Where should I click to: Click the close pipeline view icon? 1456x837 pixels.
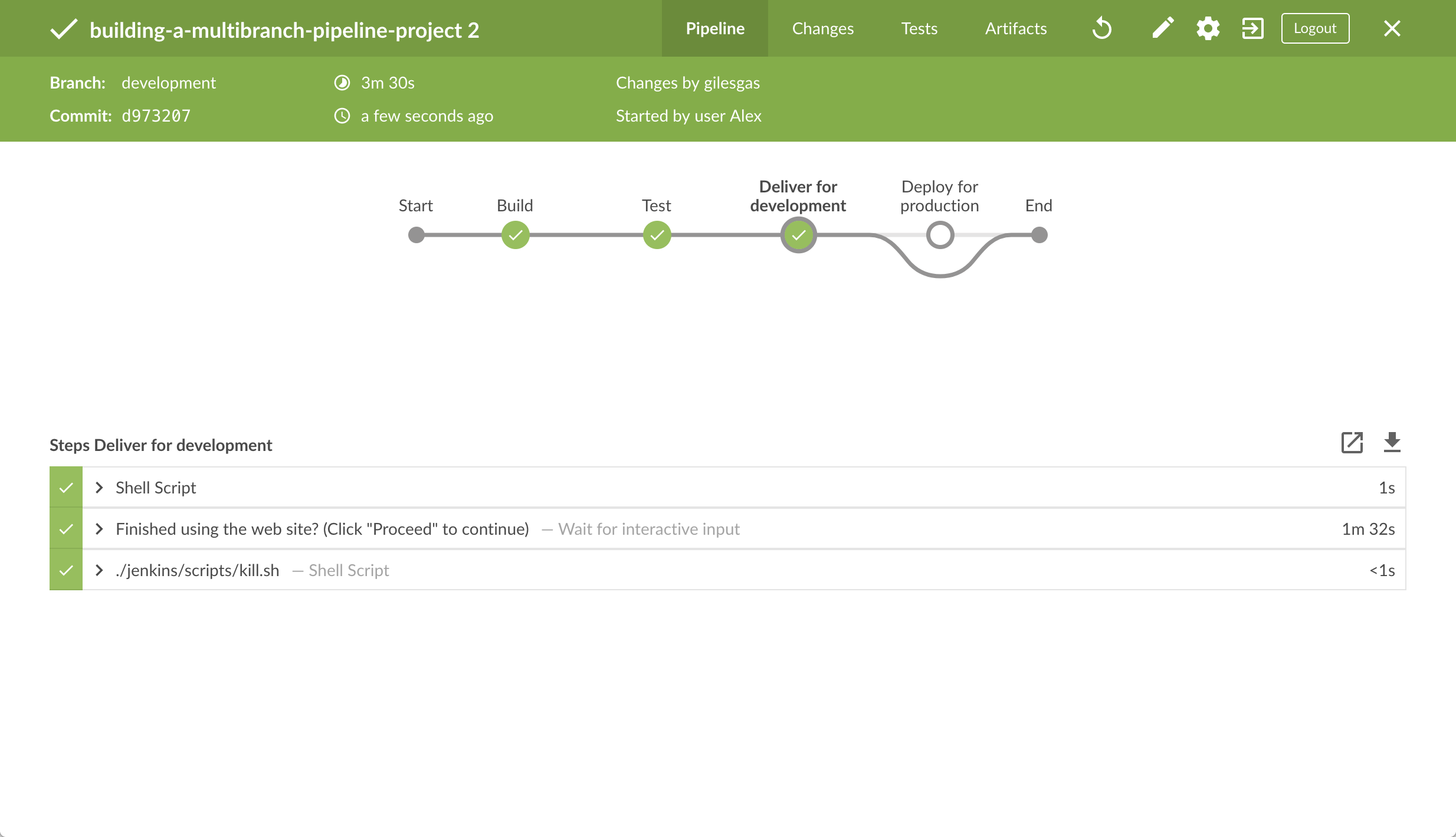pos(1393,28)
